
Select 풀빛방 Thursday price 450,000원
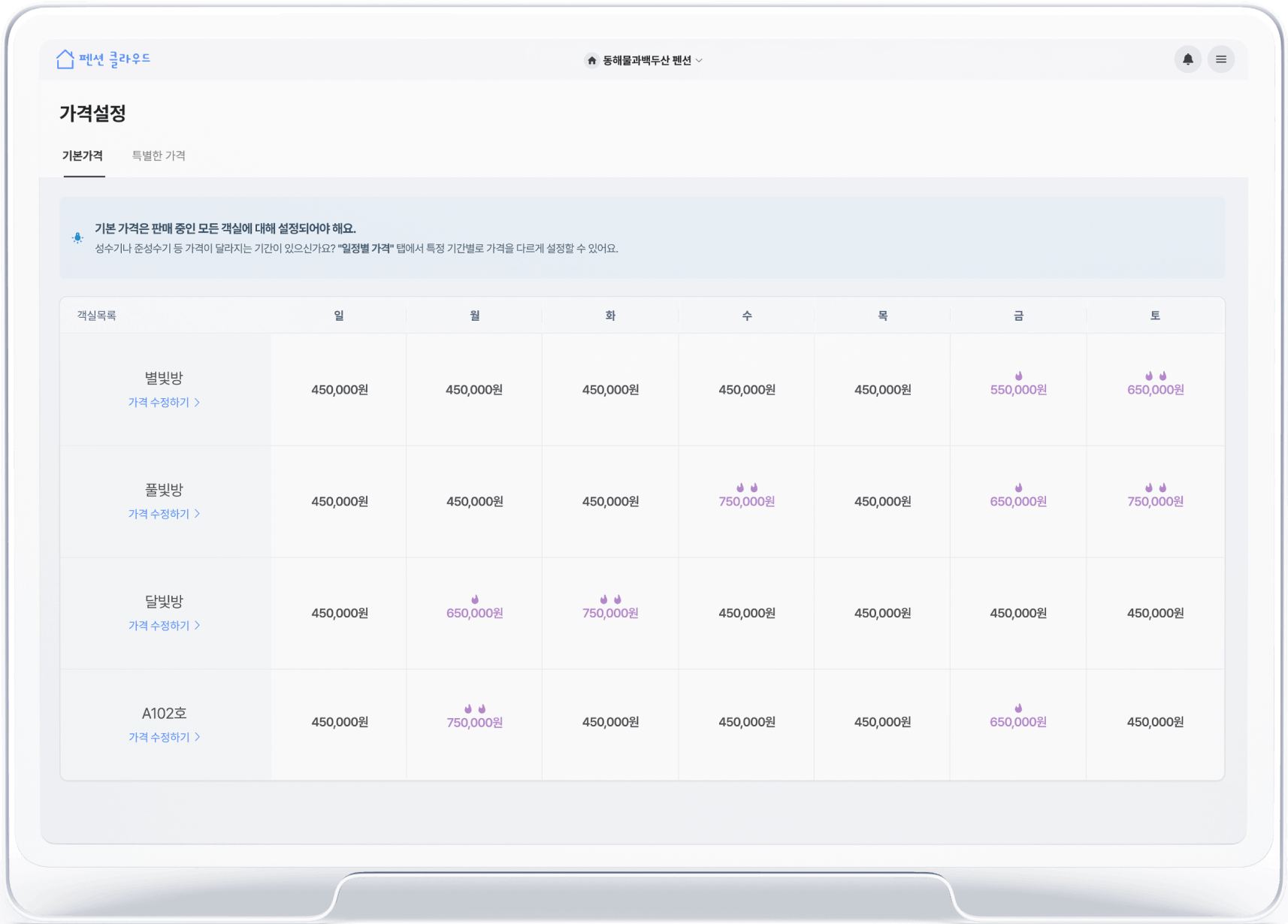point(882,502)
